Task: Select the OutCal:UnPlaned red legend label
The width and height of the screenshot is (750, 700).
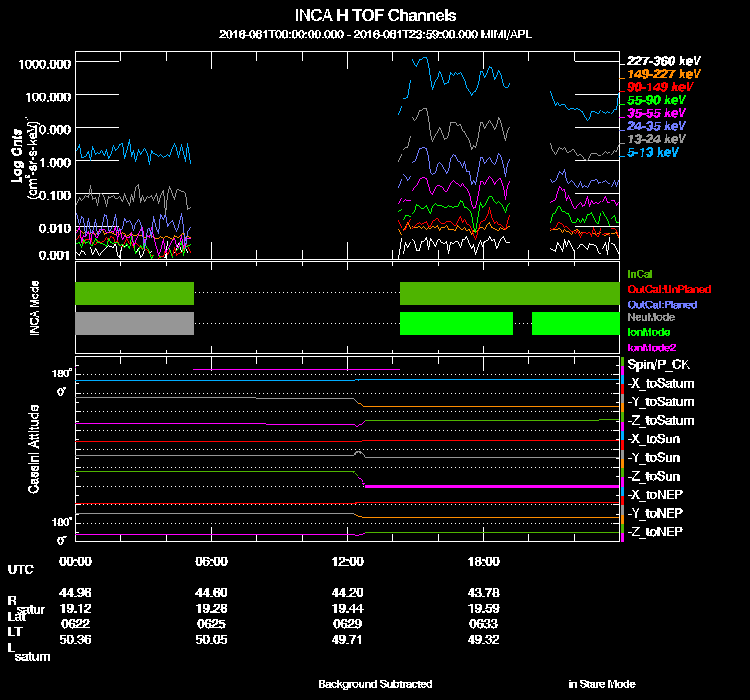Action: (661, 289)
